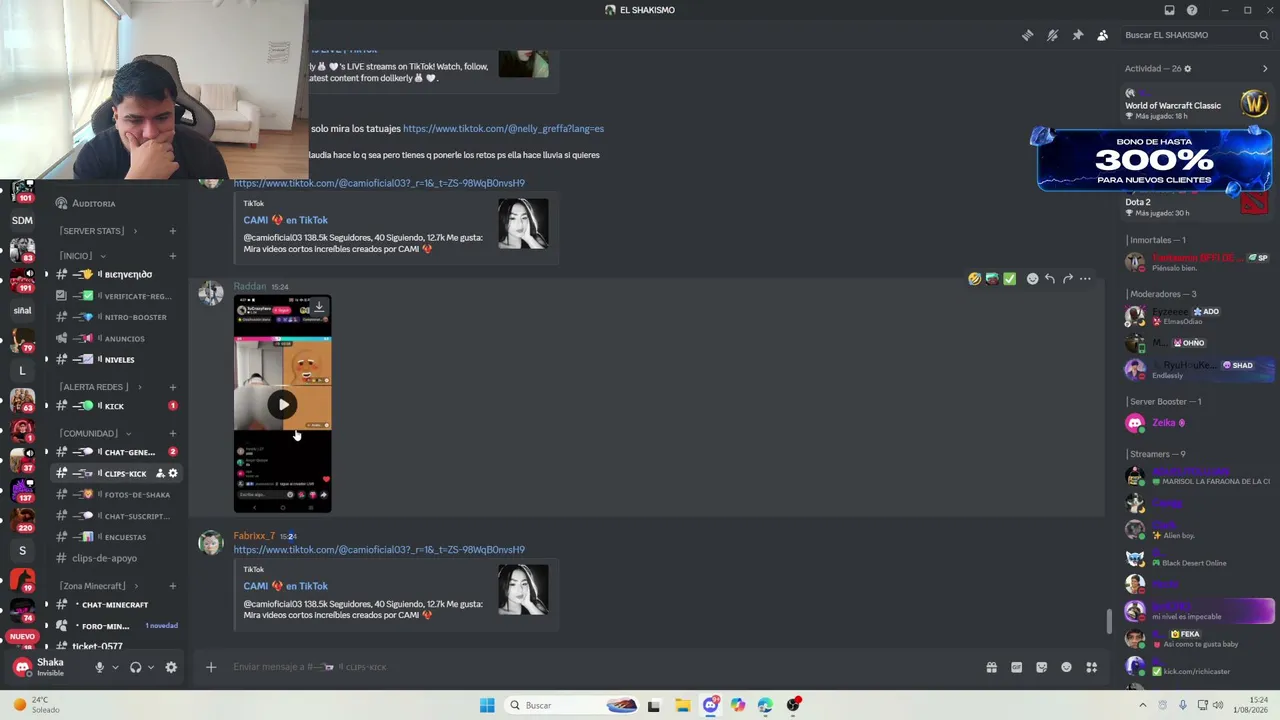Open the Threads icon in channel header
1280x720 pixels.
(1027, 35)
